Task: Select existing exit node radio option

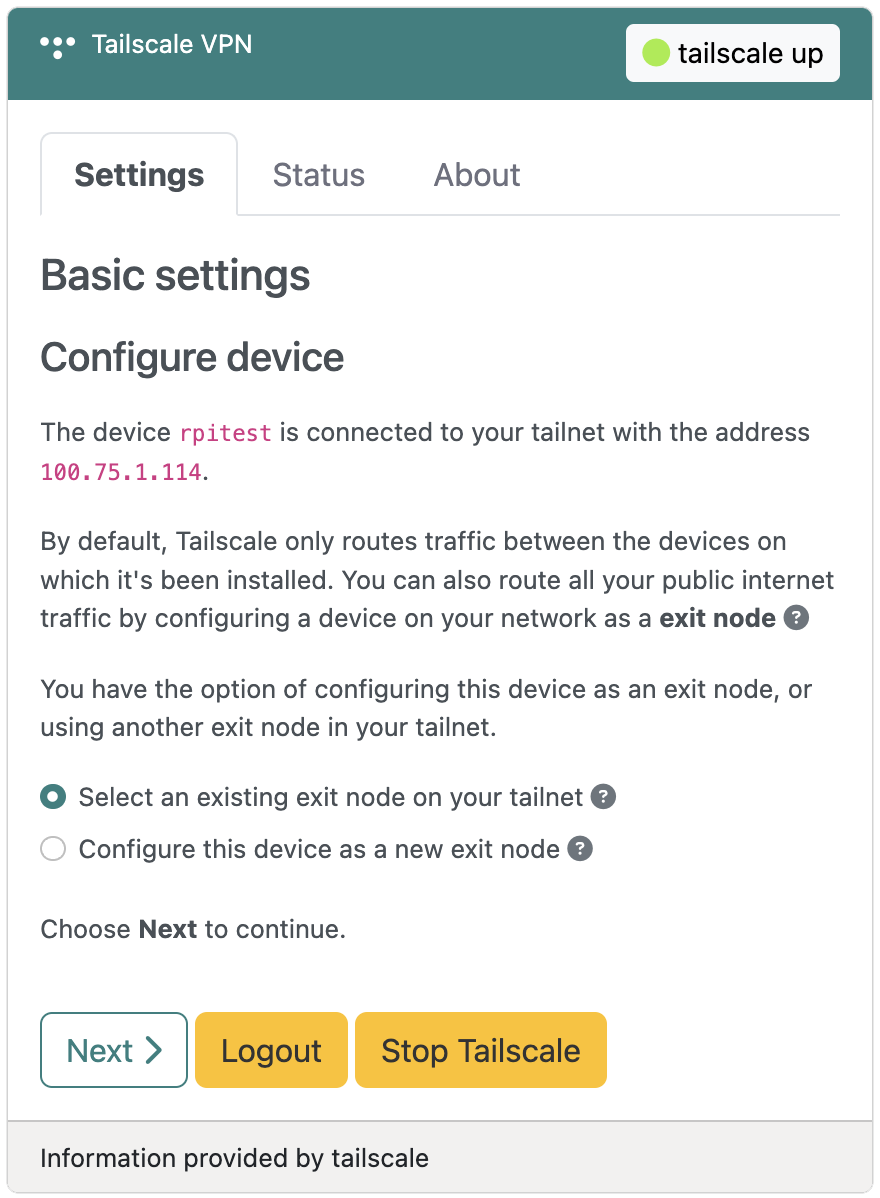Action: click(53, 797)
